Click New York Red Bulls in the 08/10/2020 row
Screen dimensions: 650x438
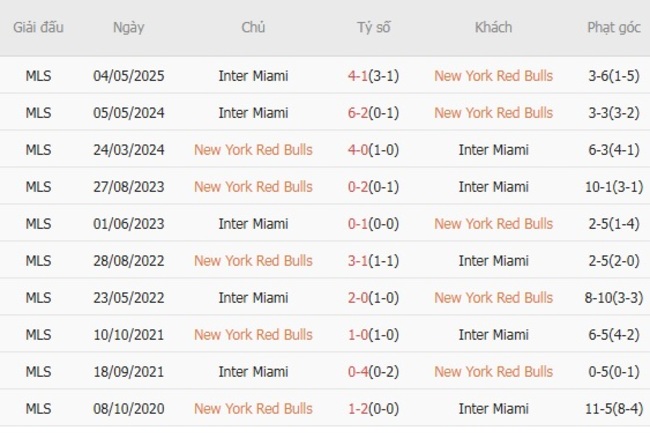pyautogui.click(x=253, y=409)
